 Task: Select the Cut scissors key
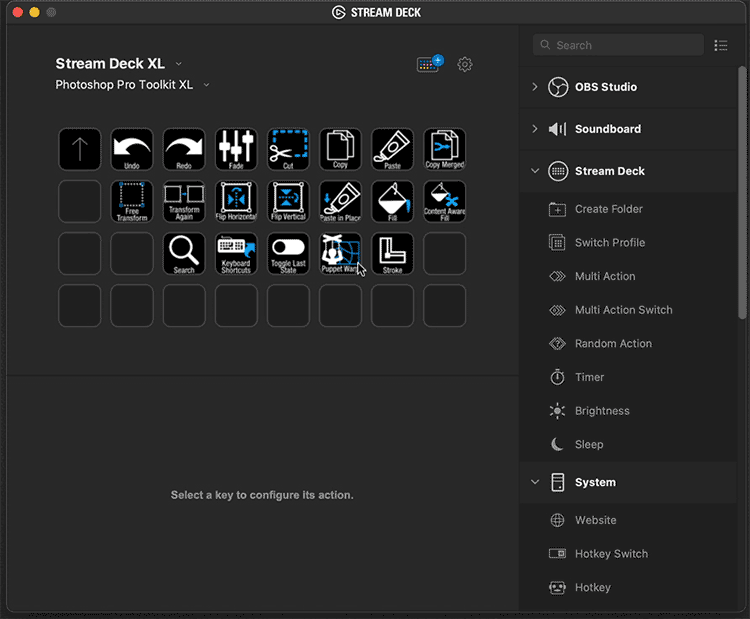click(x=288, y=149)
